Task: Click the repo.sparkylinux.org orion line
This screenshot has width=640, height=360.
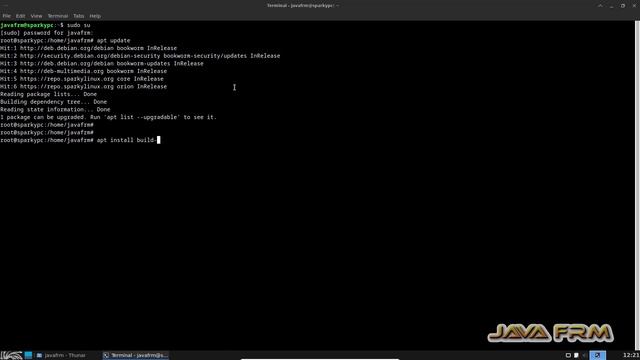Action: tap(83, 87)
